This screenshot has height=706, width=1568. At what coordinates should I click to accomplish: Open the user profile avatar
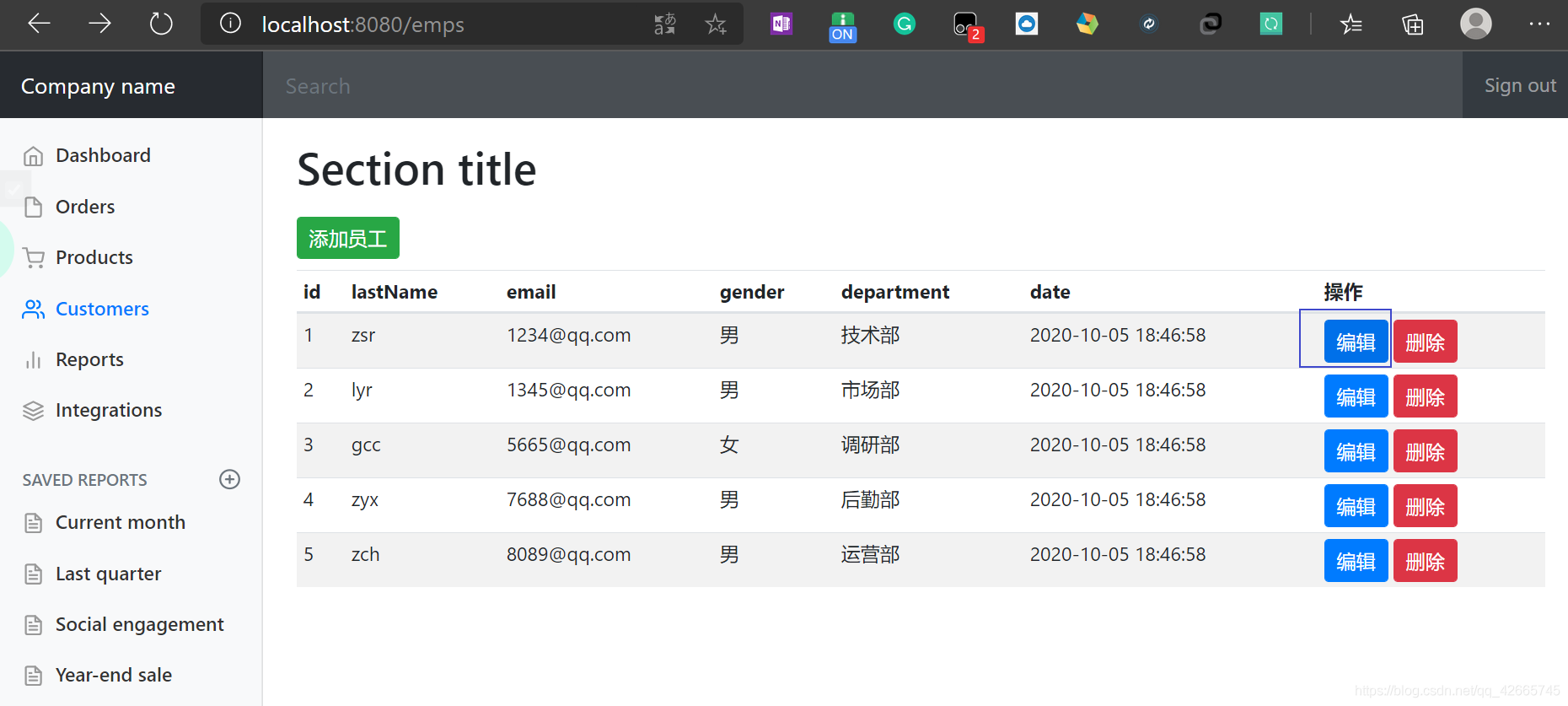[x=1476, y=24]
